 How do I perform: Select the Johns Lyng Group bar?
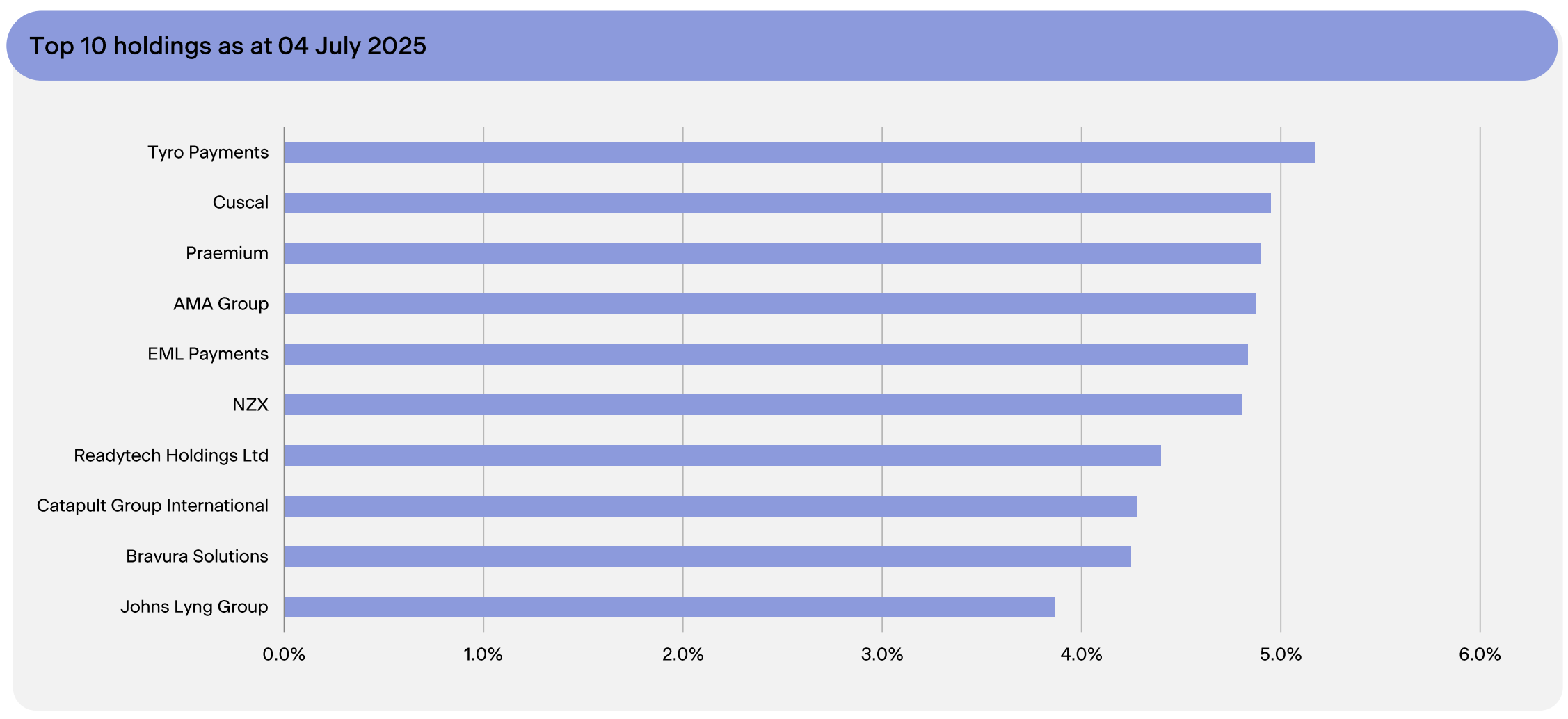tap(669, 607)
